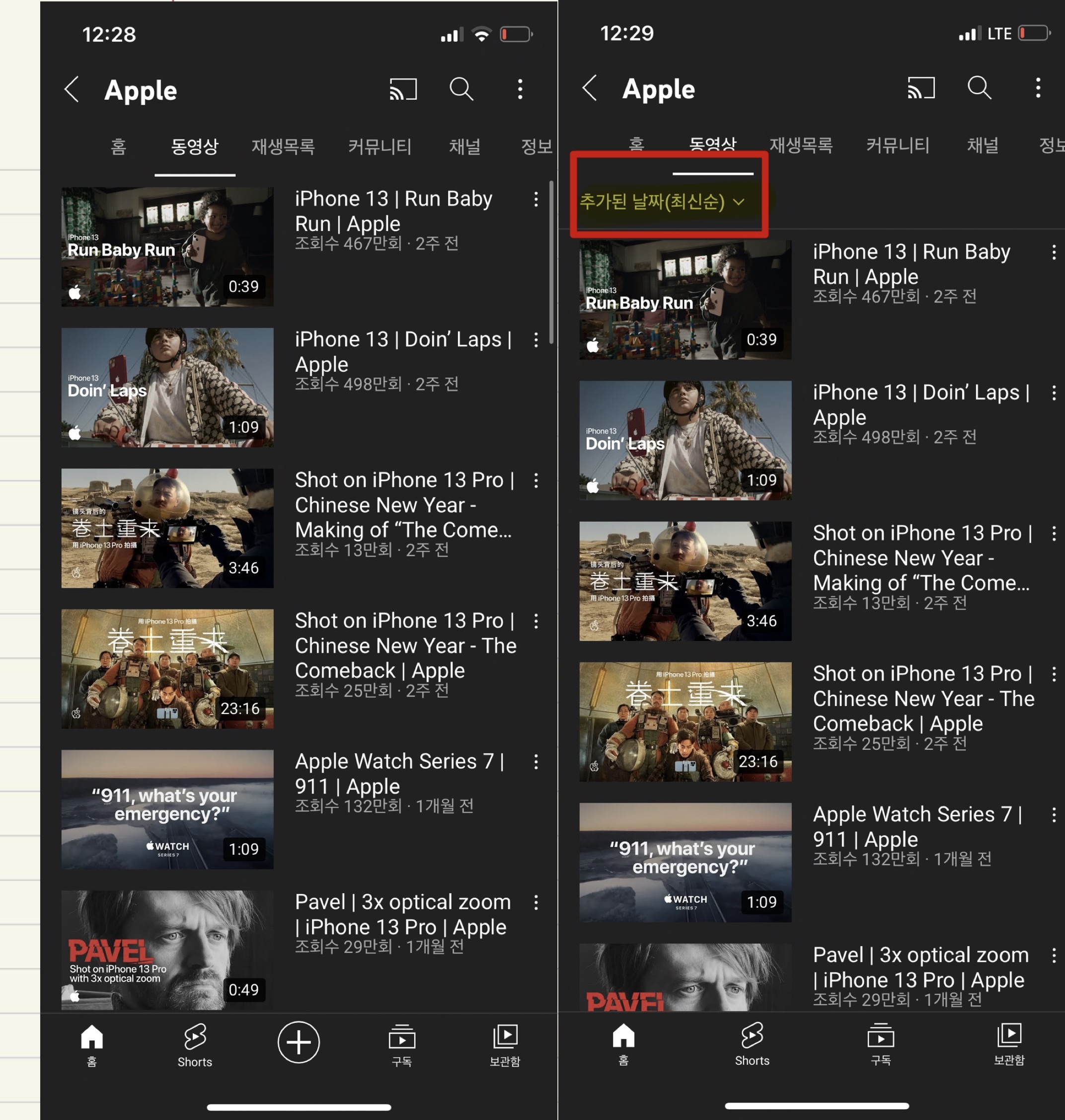Open title 'iPhone 13 | Run Baby Run', left
Viewport: 1065px width, 1120px height.
(x=394, y=211)
